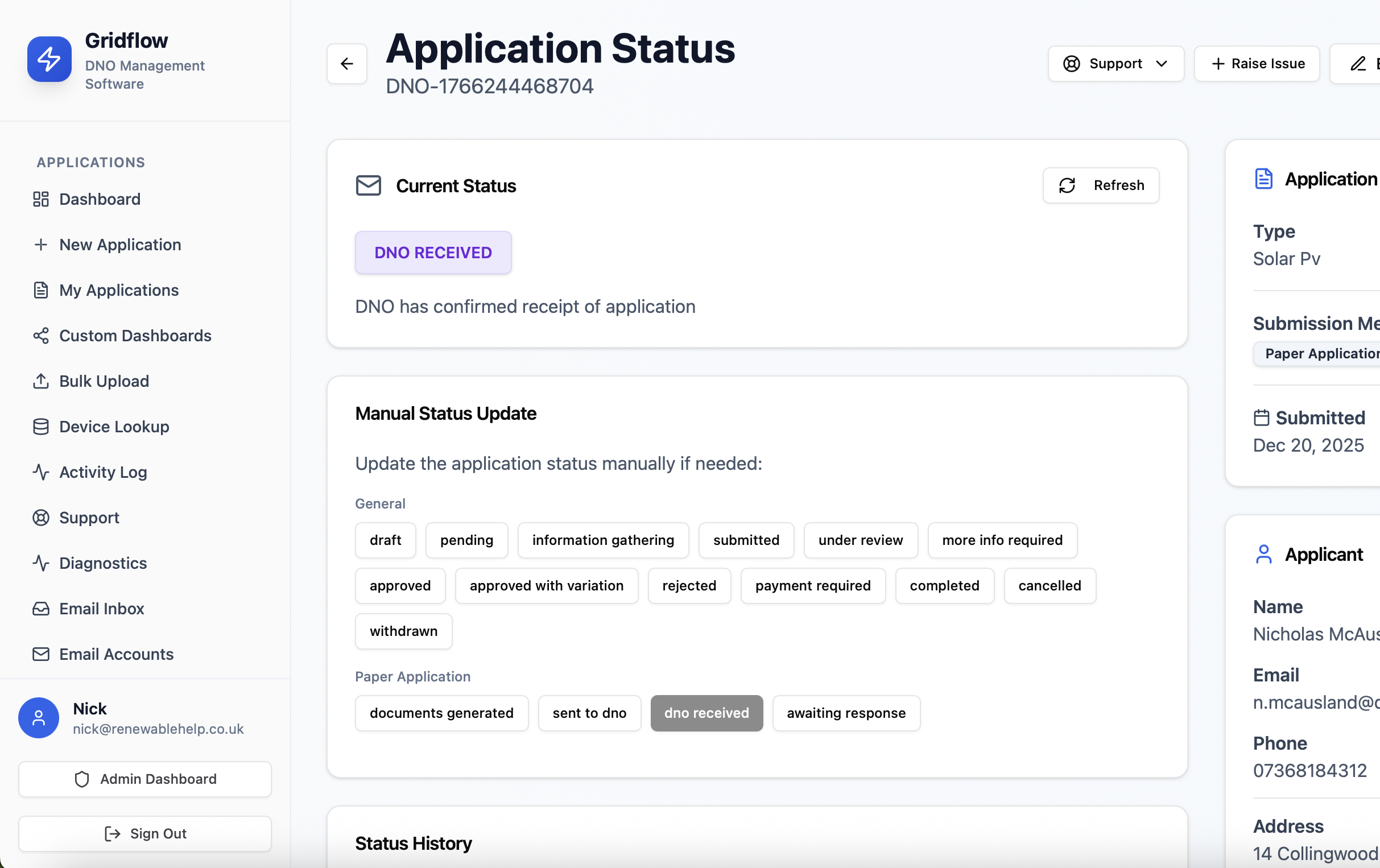Click the pencil edit icon at top right

point(1357,64)
